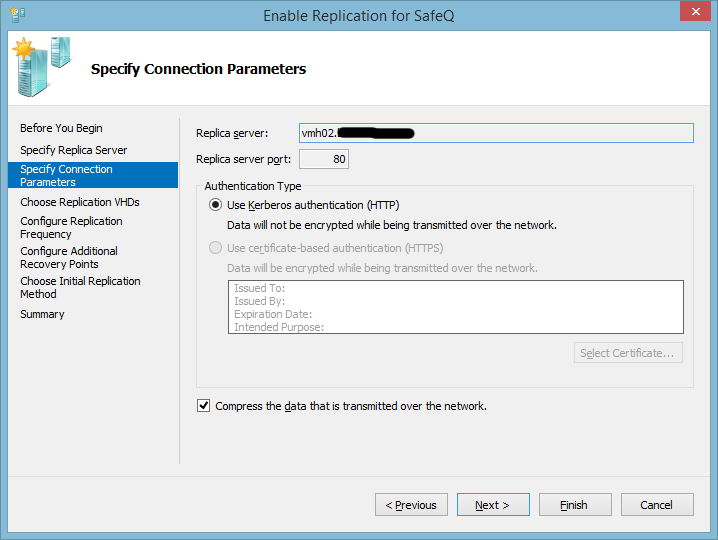Select Specify Connection Parameters step
Image resolution: width=718 pixels, height=540 pixels.
pyautogui.click(x=66, y=175)
